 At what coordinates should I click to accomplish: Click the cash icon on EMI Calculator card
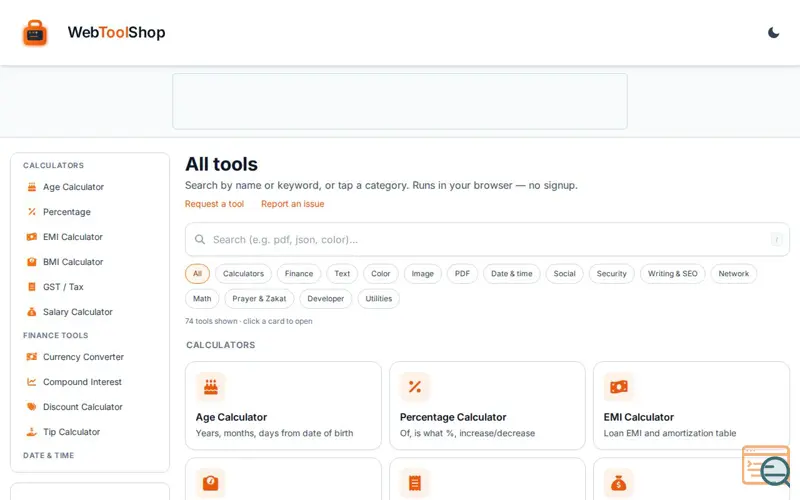pyautogui.click(x=618, y=387)
